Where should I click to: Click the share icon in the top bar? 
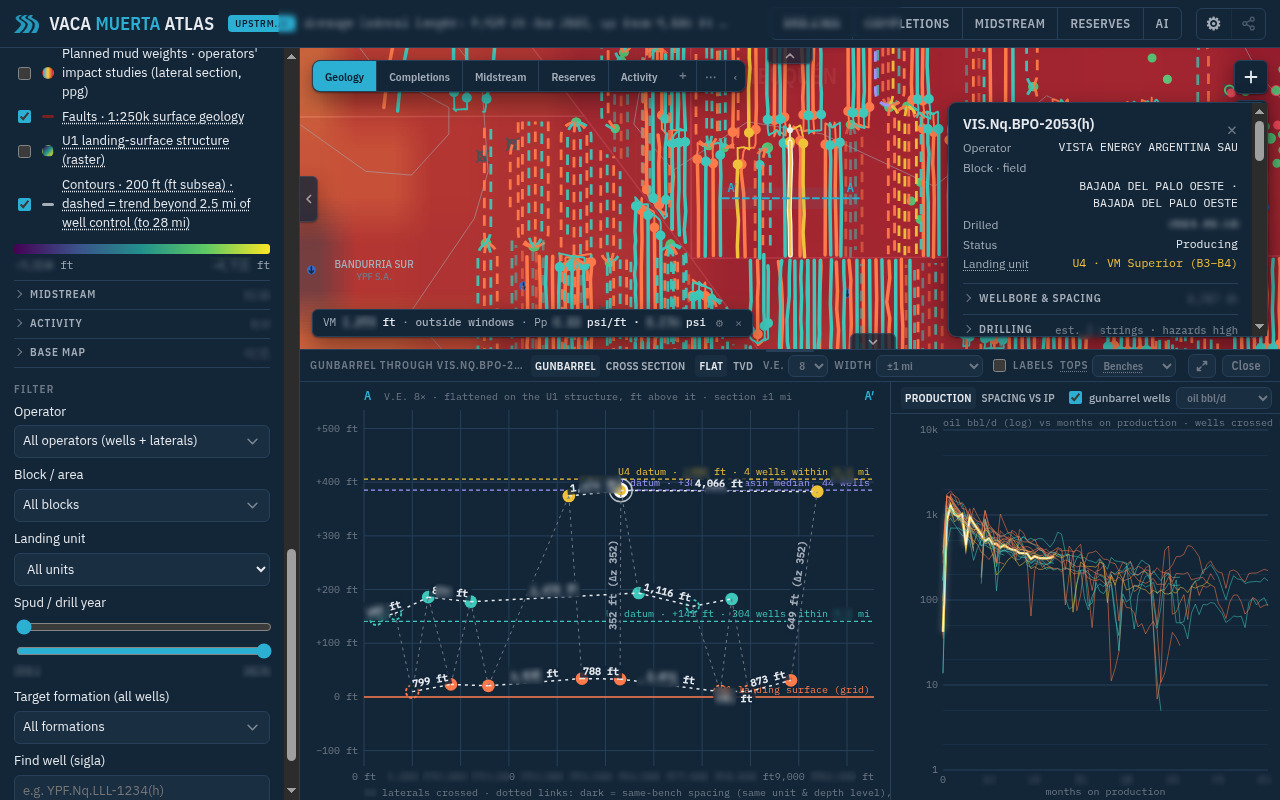(x=1249, y=24)
